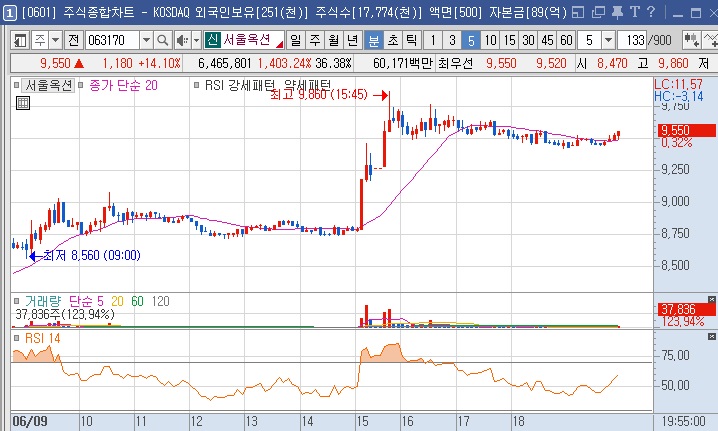Click the 서울옥션 stock name selector
This screenshot has width=718, height=431.
tap(245, 40)
